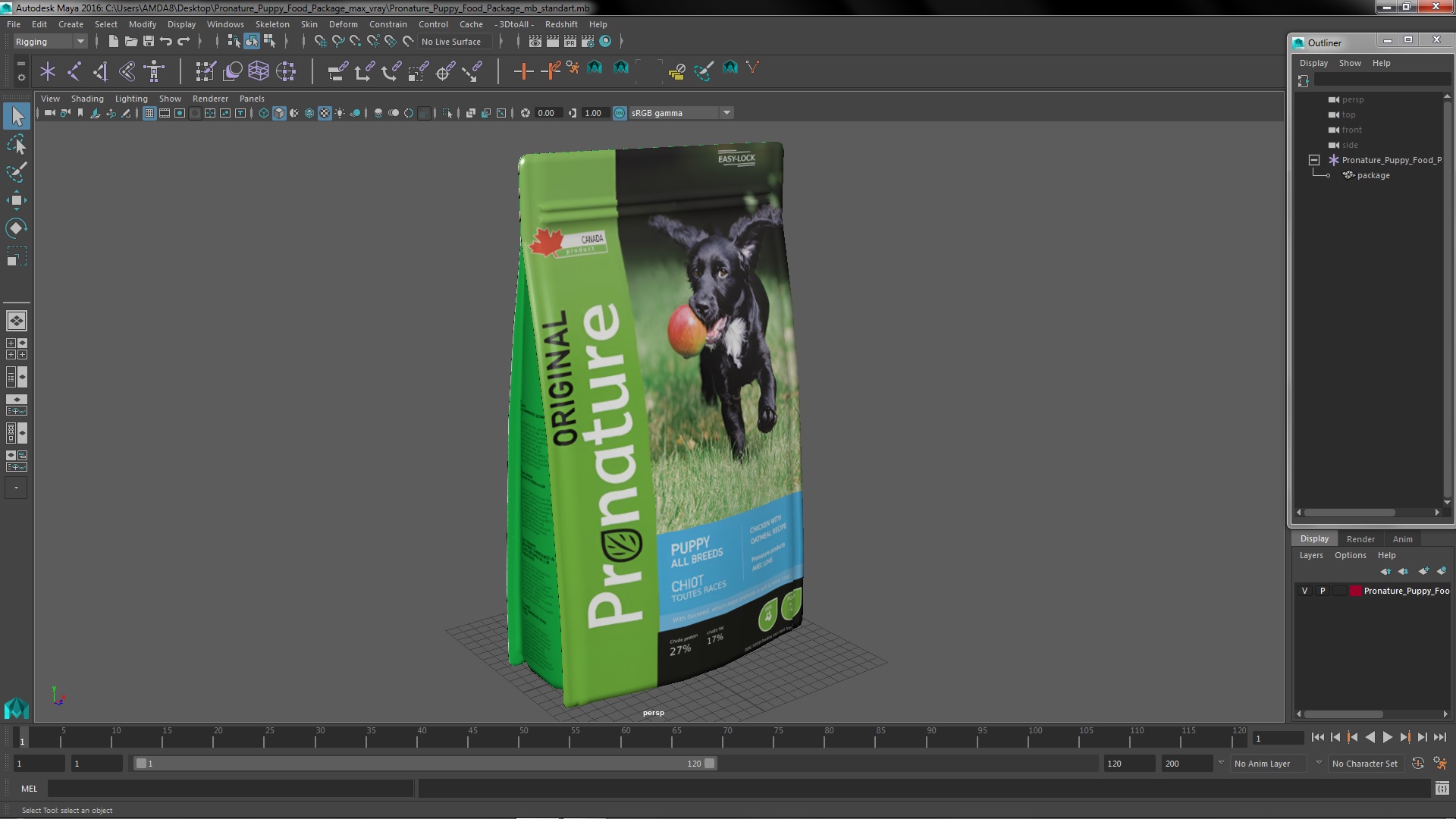Open the viewport Renderer menu
1456x819 pixels.
(210, 99)
